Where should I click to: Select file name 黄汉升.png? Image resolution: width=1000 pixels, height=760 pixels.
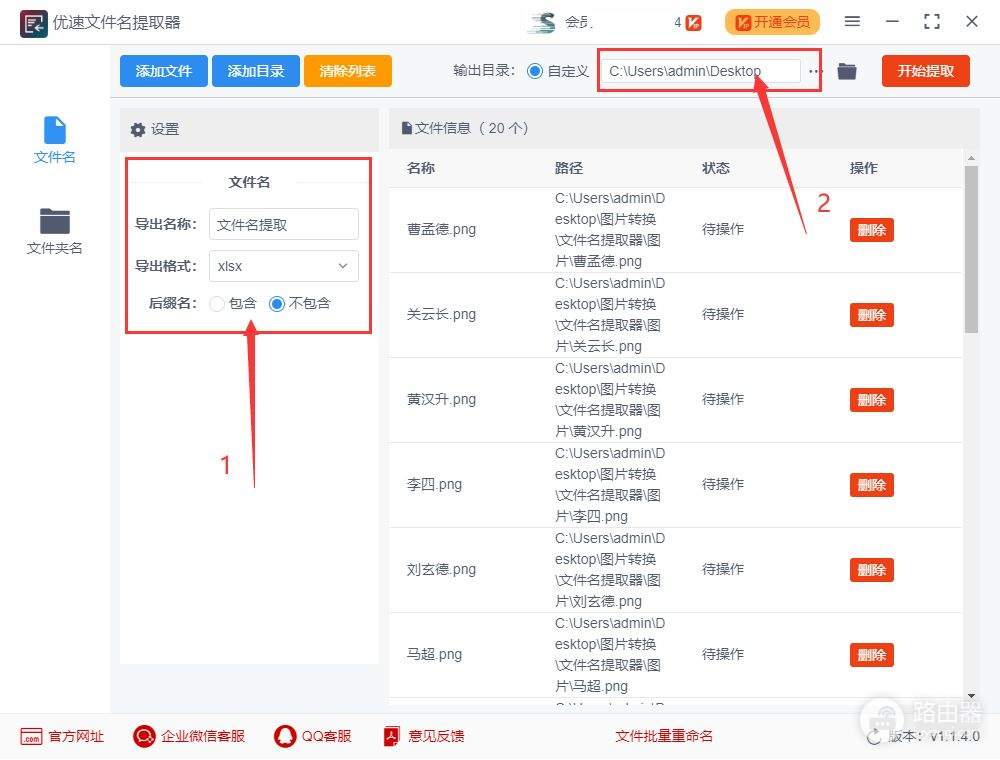tap(441, 400)
